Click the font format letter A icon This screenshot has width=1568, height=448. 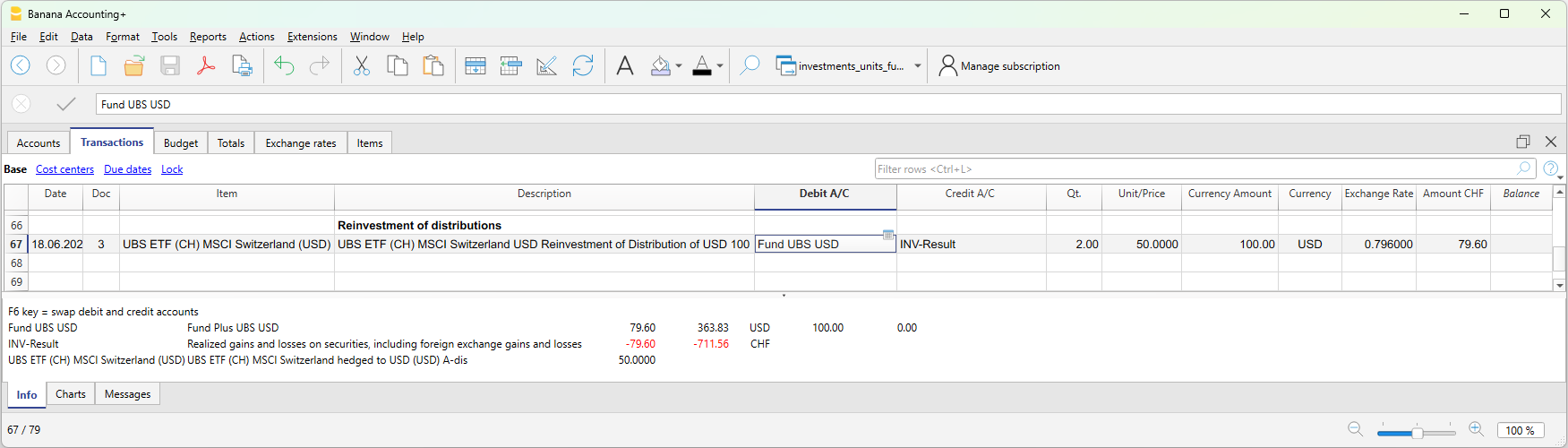point(625,65)
